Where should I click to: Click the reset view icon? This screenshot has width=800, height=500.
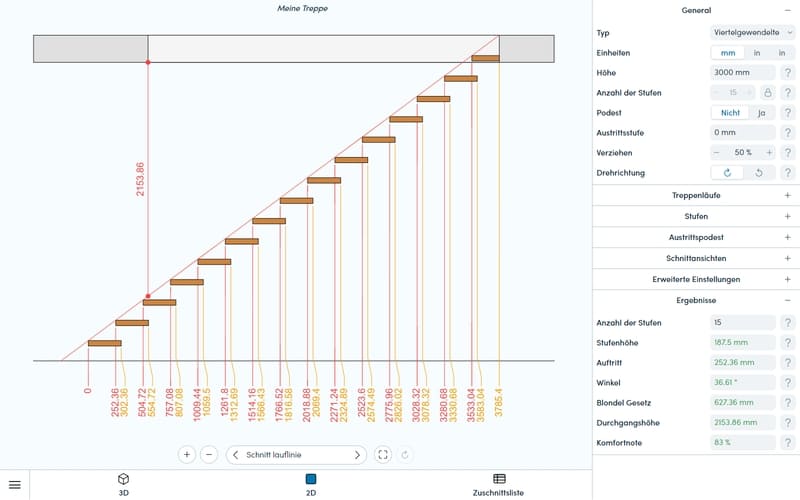coord(405,455)
